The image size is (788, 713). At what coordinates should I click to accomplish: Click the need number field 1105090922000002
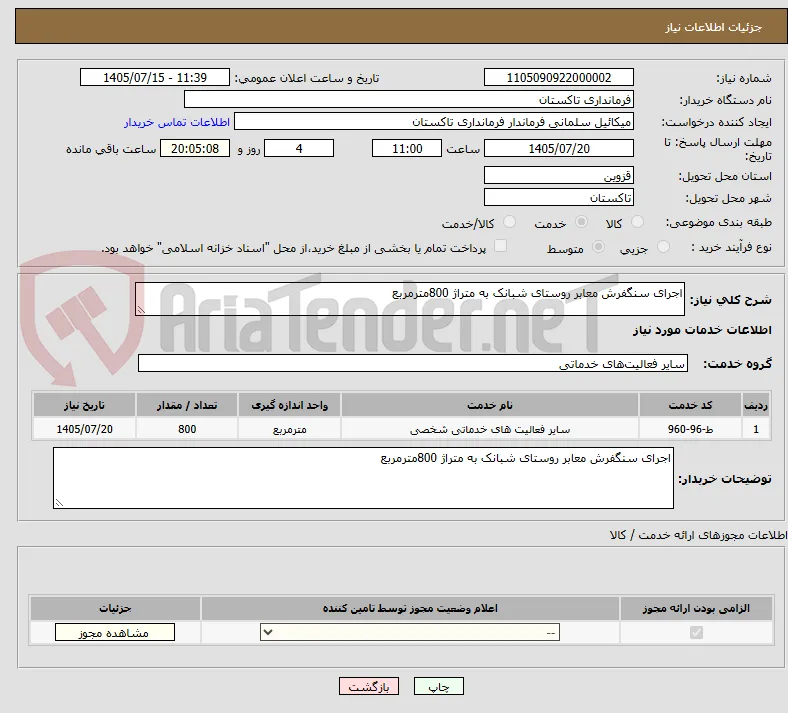[x=558, y=77]
